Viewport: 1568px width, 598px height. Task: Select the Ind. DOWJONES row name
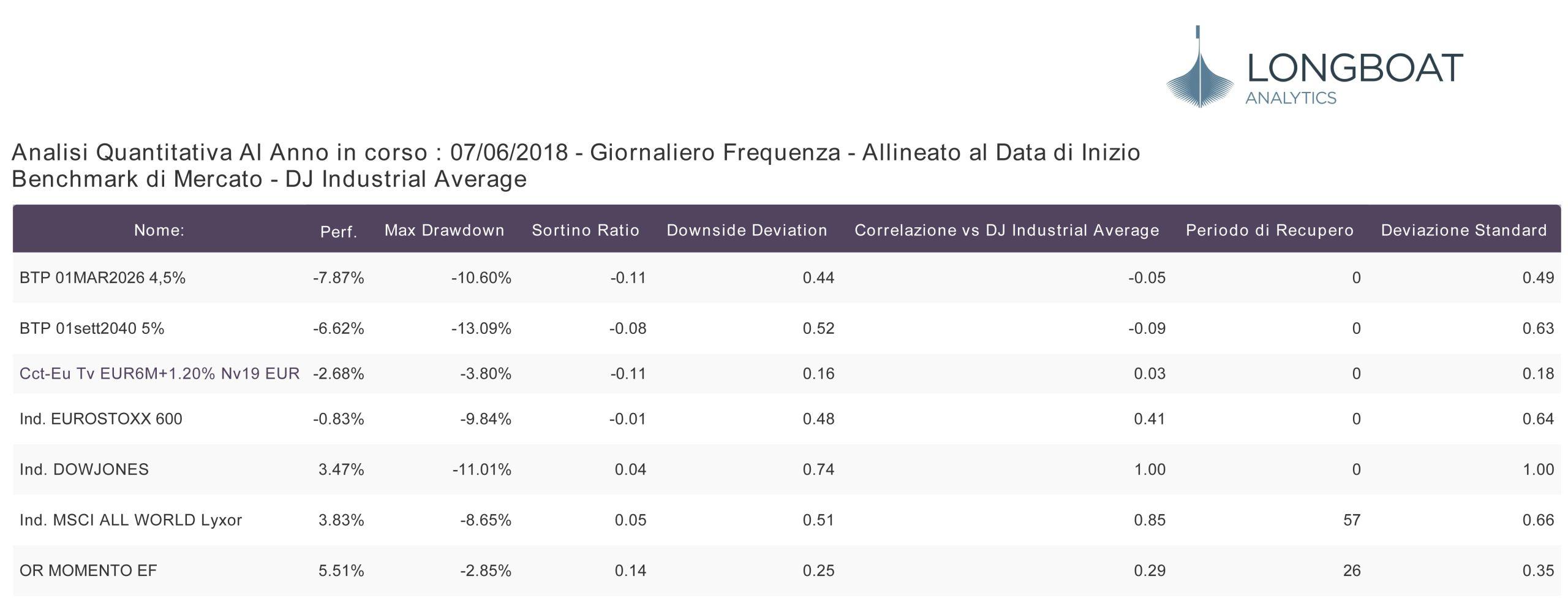click(84, 470)
